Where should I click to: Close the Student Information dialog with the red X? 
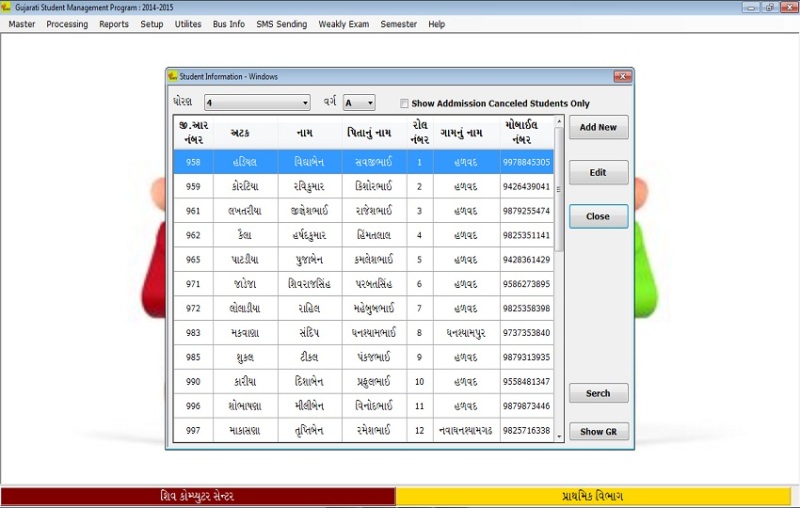pos(621,76)
